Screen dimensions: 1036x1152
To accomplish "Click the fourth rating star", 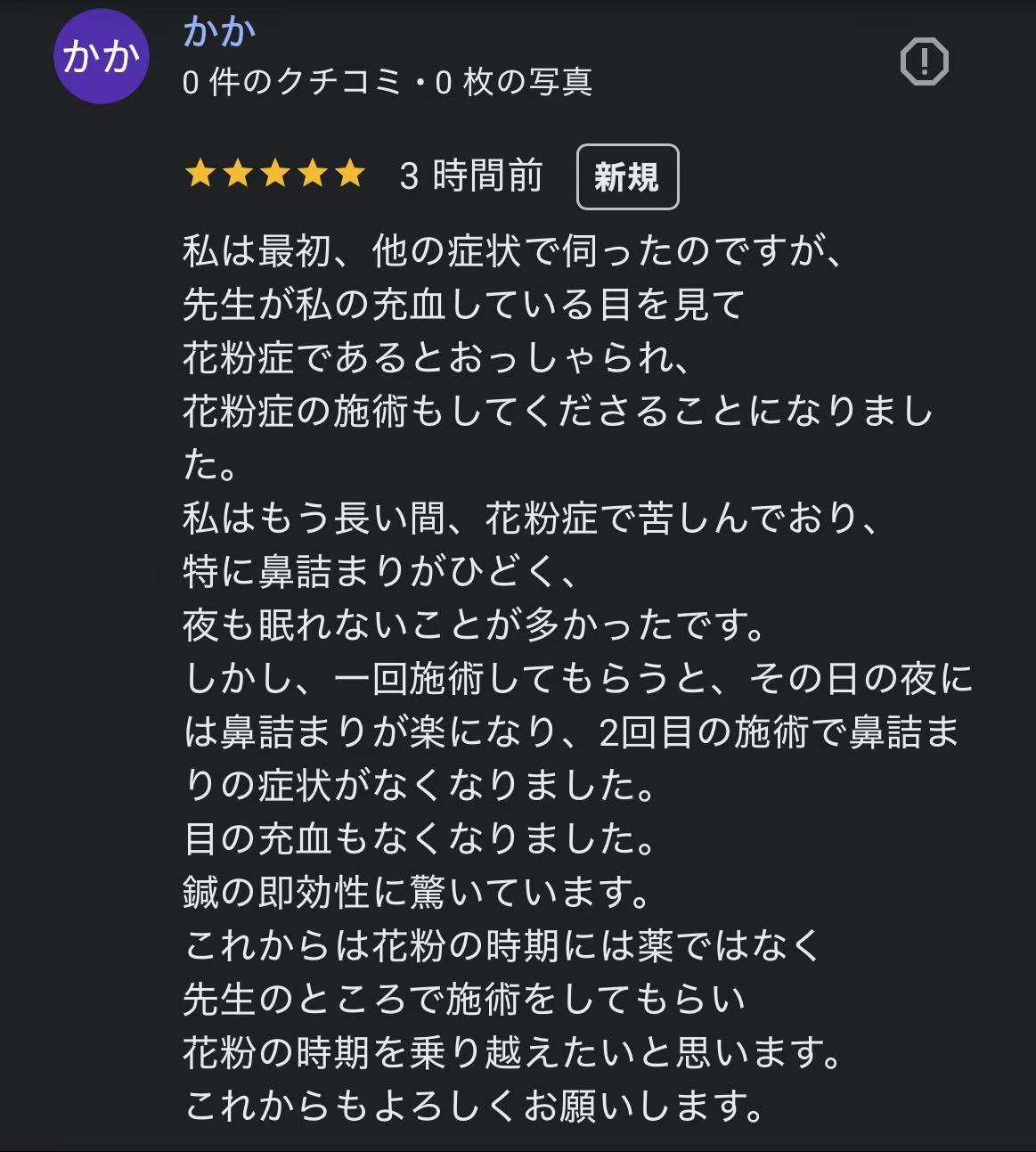I will point(313,174).
